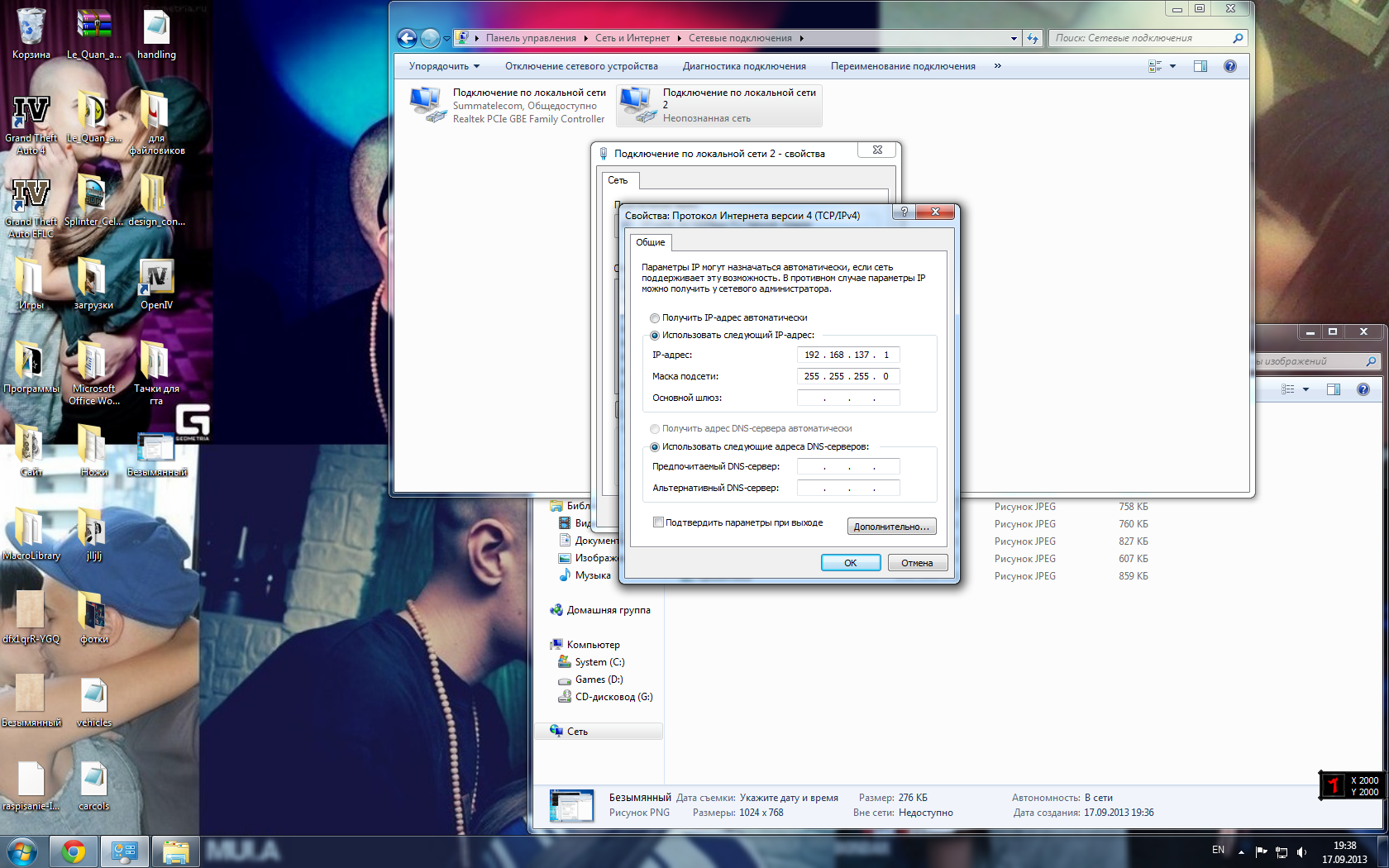This screenshot has width=1389, height=868.
Task: Select System (C:) drive in tree
Action: [592, 662]
